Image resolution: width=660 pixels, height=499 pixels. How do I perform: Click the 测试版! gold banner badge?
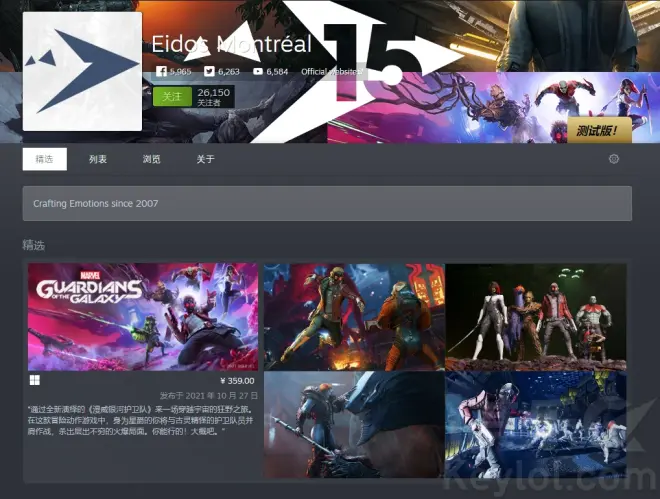click(x=599, y=130)
